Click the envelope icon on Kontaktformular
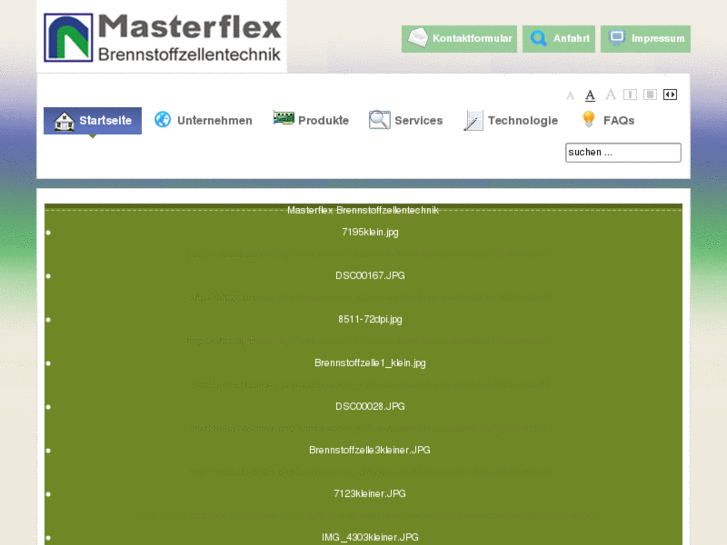The image size is (727, 545). tap(417, 38)
